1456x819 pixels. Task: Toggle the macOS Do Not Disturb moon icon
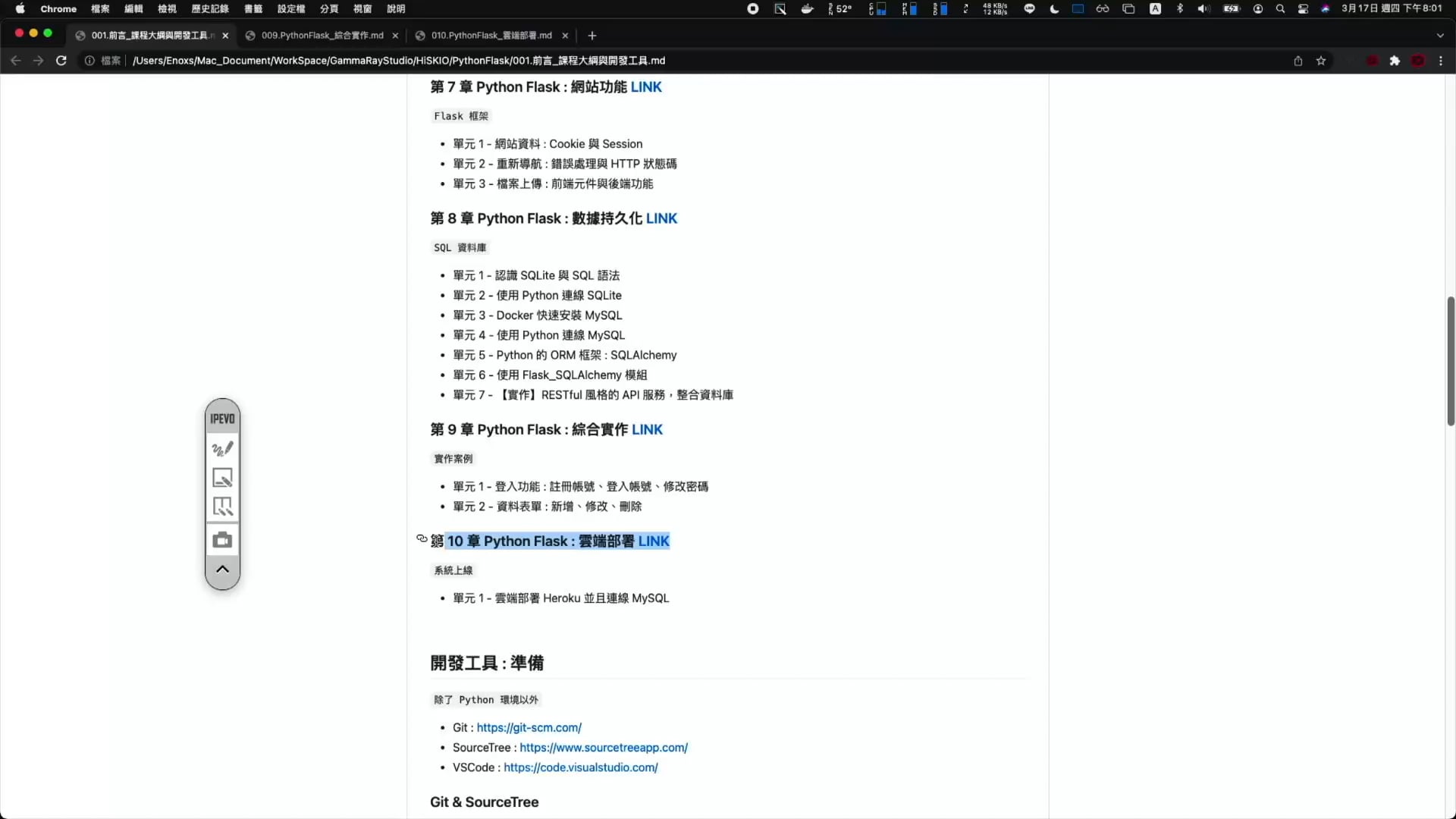click(x=1054, y=9)
